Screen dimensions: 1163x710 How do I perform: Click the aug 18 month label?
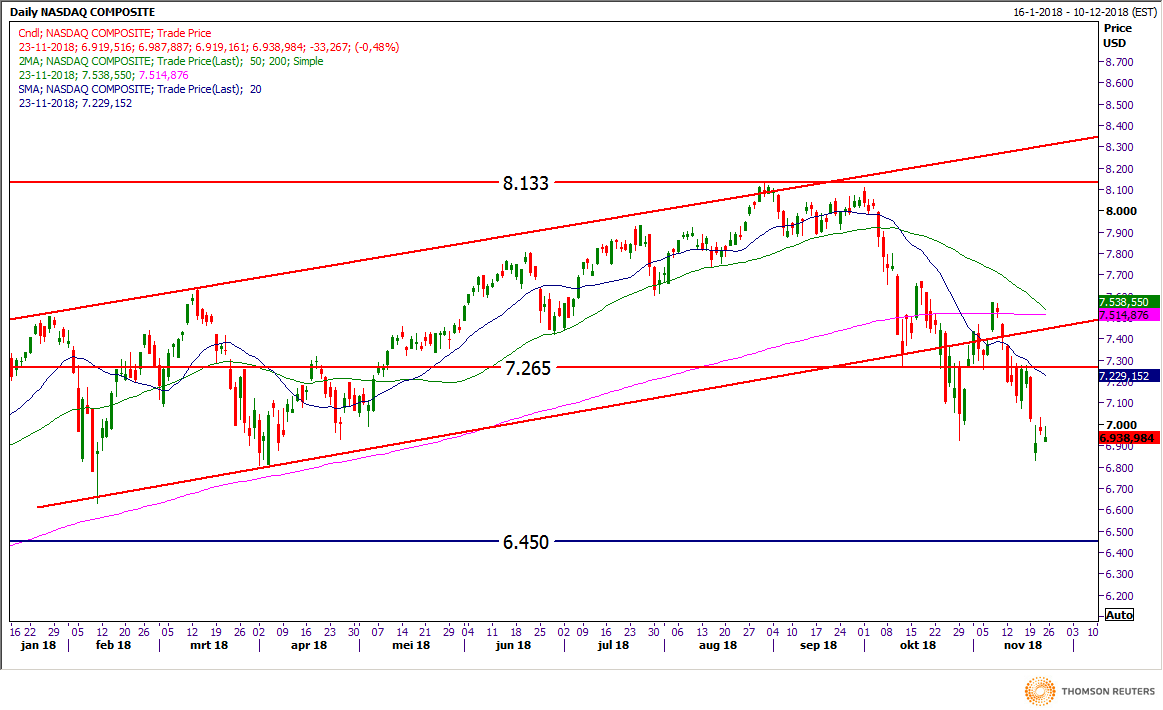718,645
